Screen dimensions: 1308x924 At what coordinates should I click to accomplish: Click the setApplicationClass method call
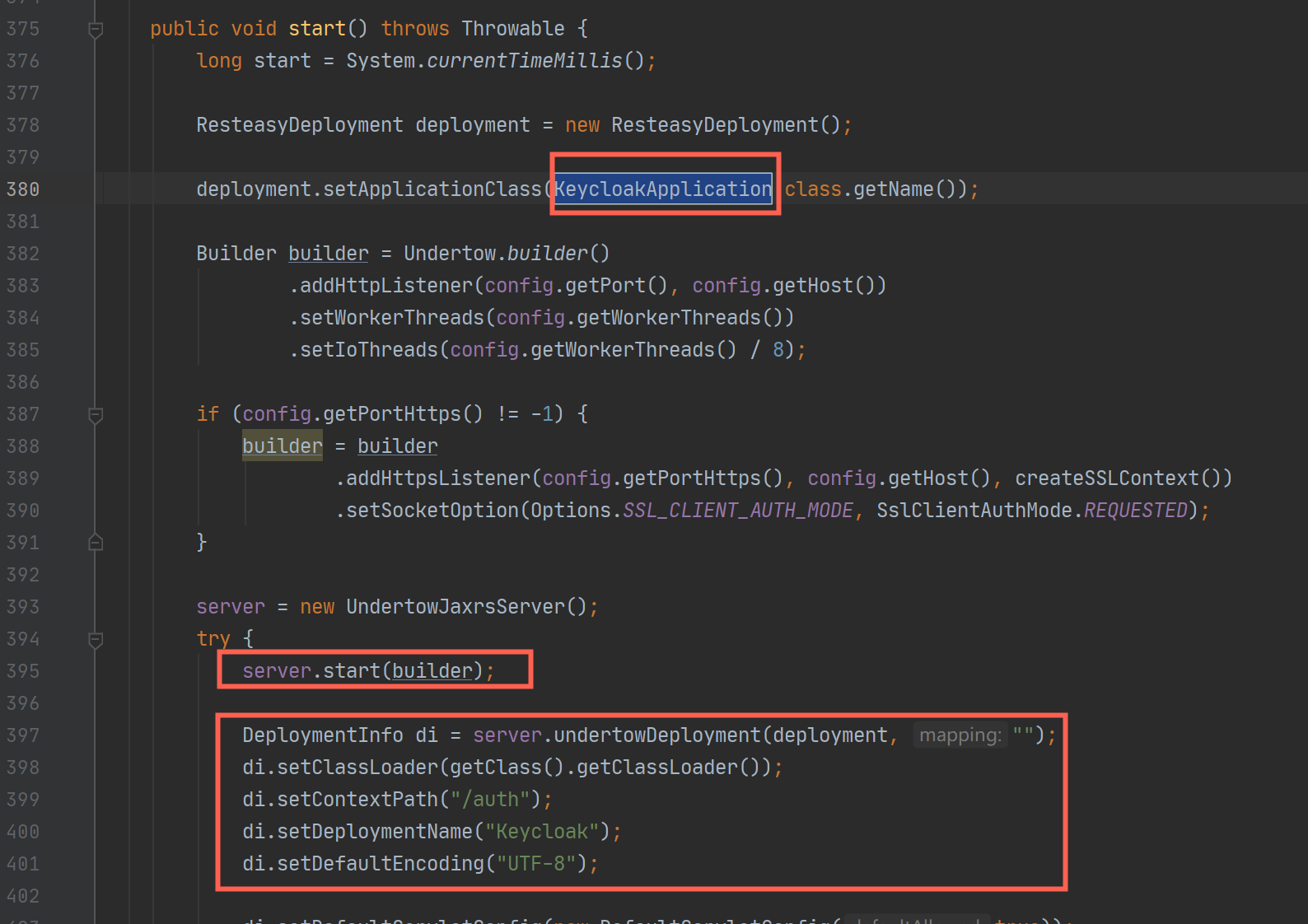432,189
